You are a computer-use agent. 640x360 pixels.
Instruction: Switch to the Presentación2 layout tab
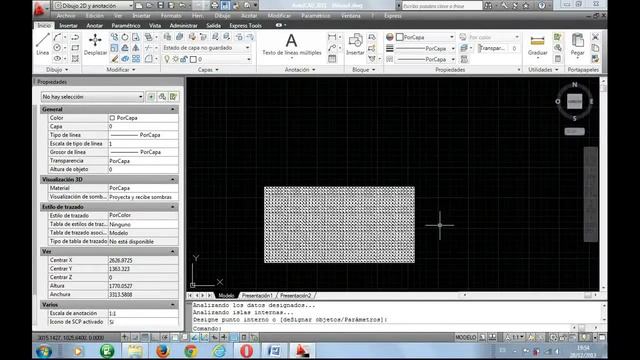coord(296,296)
